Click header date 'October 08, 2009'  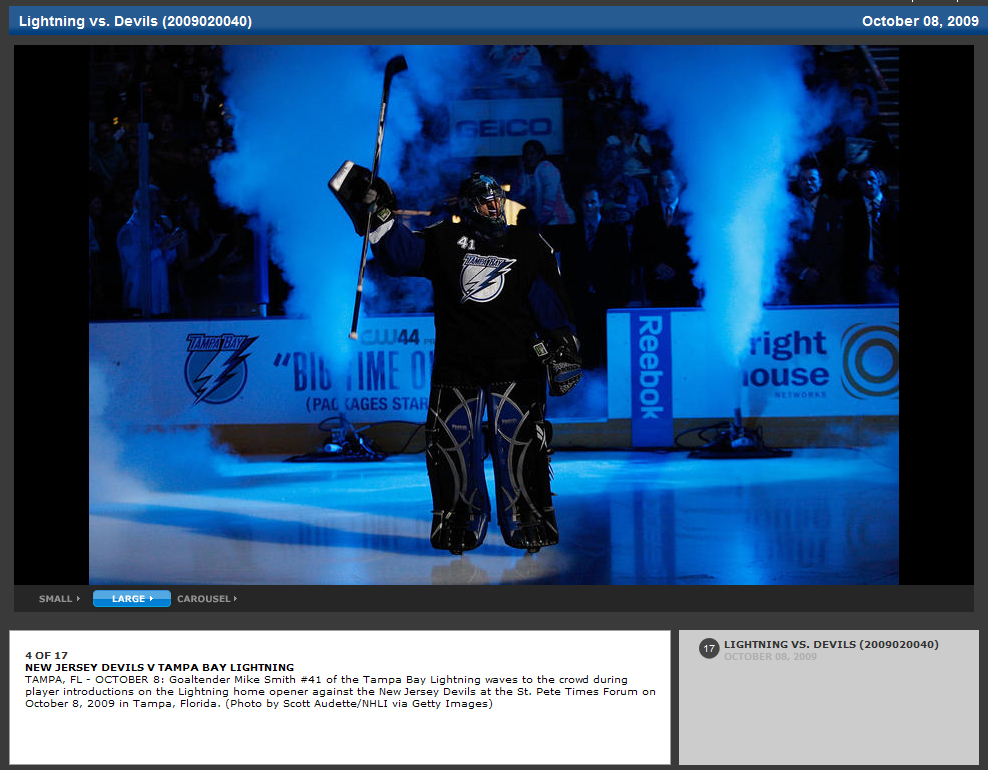pos(920,21)
